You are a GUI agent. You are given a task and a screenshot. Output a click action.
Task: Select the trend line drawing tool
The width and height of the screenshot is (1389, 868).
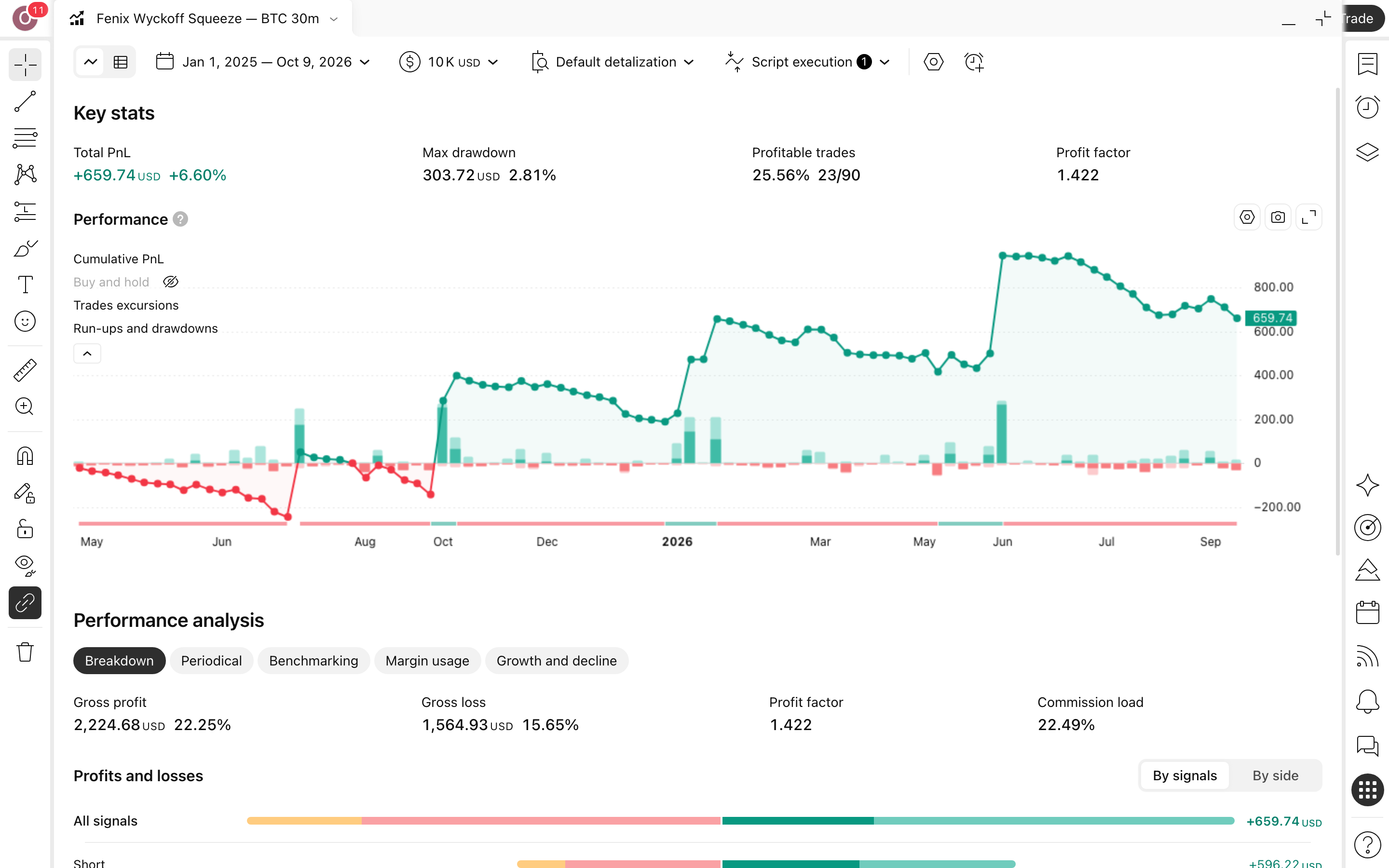click(x=25, y=102)
